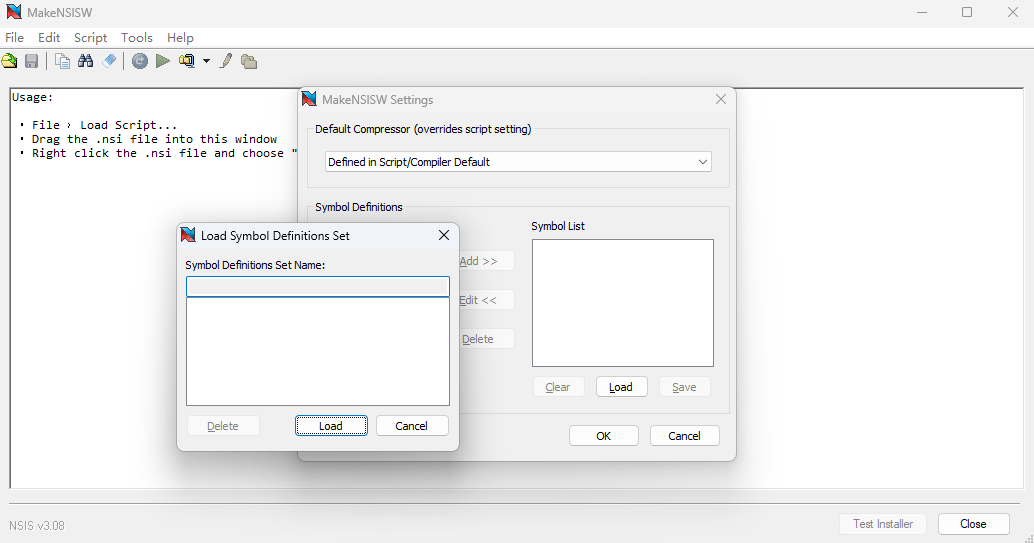Click the Compressor clamp toolbar icon
This screenshot has height=543, width=1034.
(186, 61)
